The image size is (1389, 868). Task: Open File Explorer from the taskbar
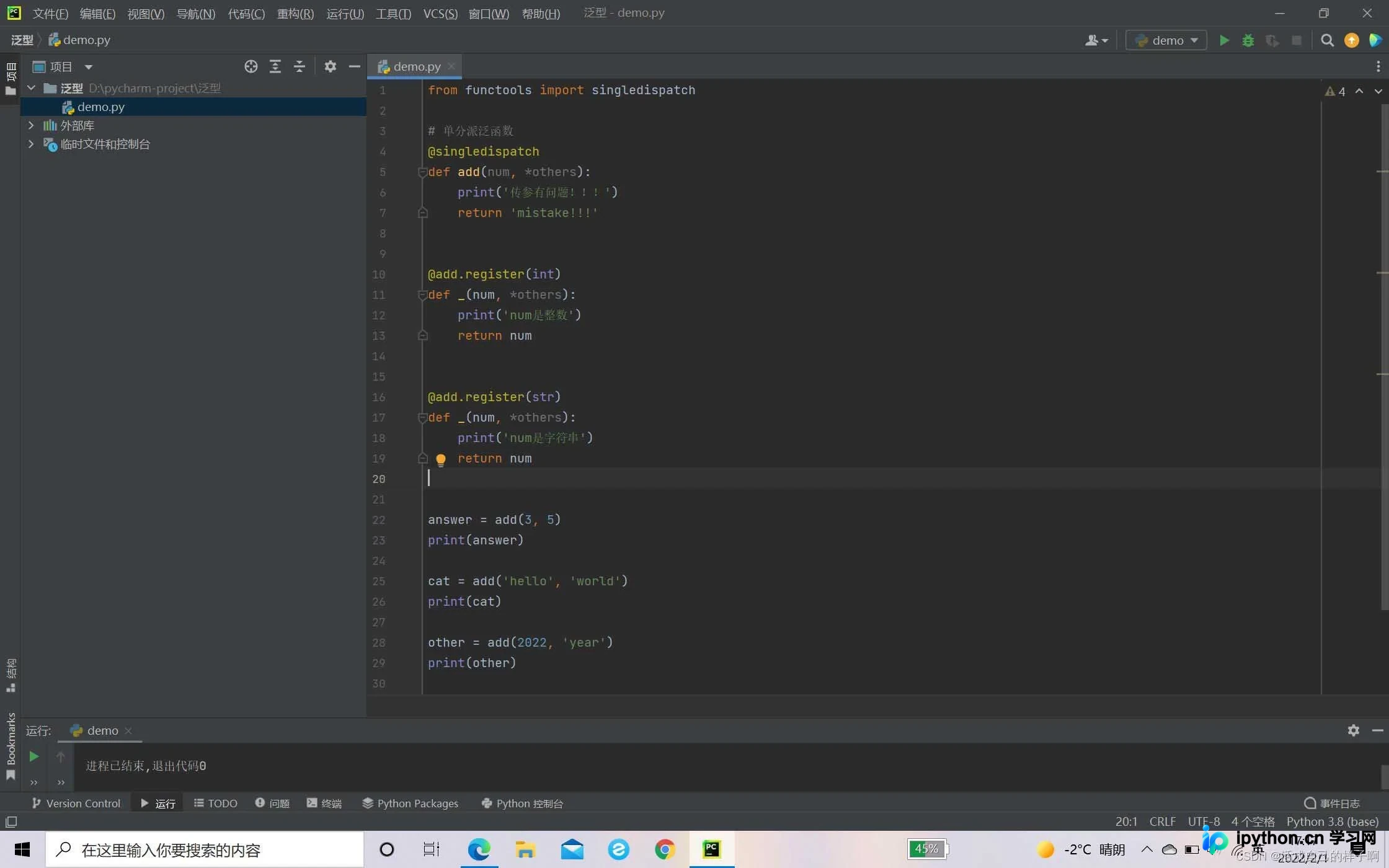(x=525, y=849)
